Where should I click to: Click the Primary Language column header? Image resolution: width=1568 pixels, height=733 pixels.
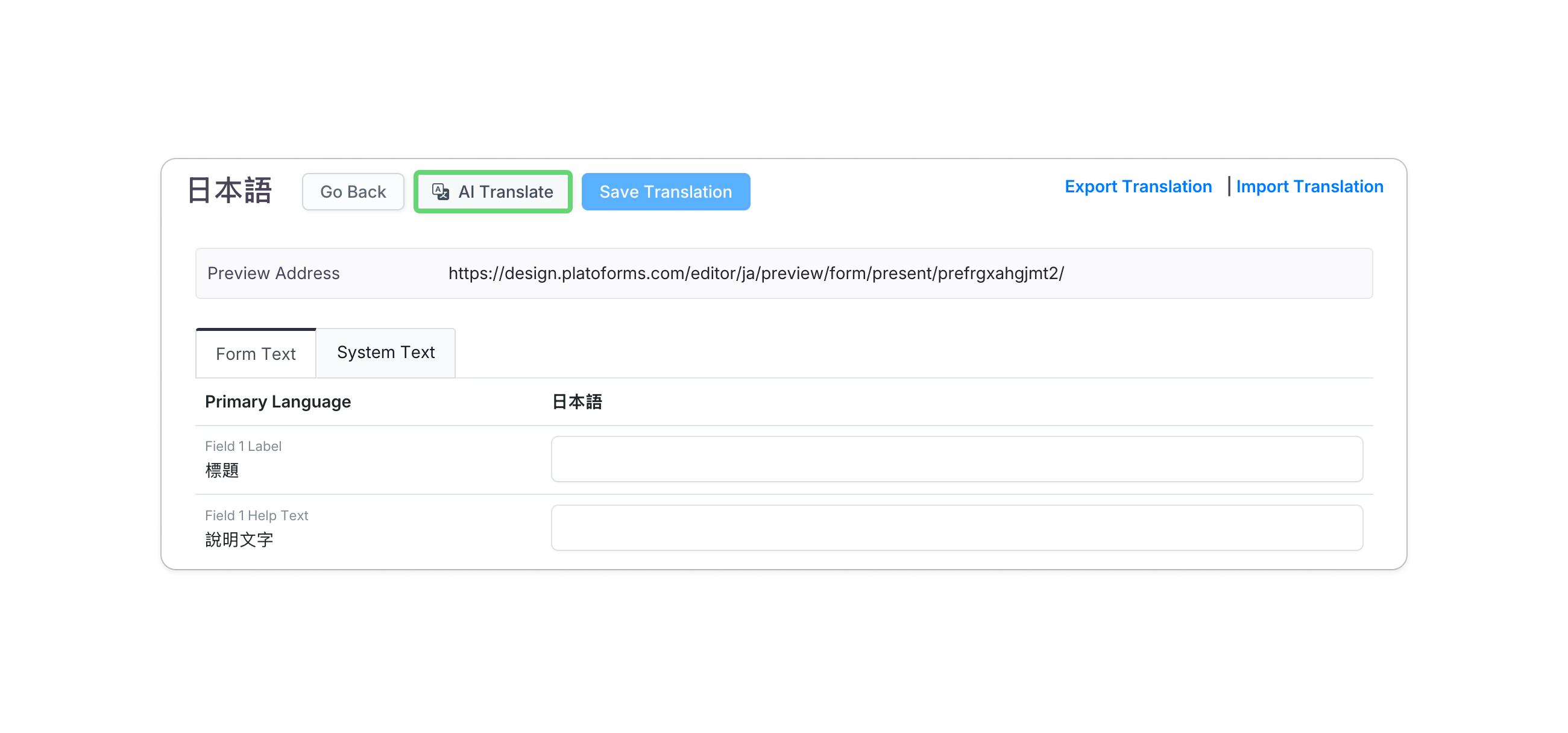tap(277, 402)
